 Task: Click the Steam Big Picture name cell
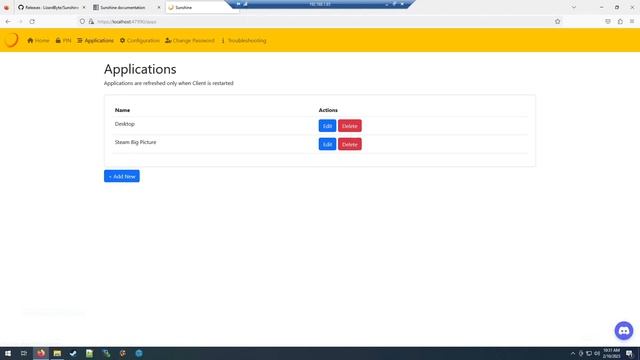(136, 142)
